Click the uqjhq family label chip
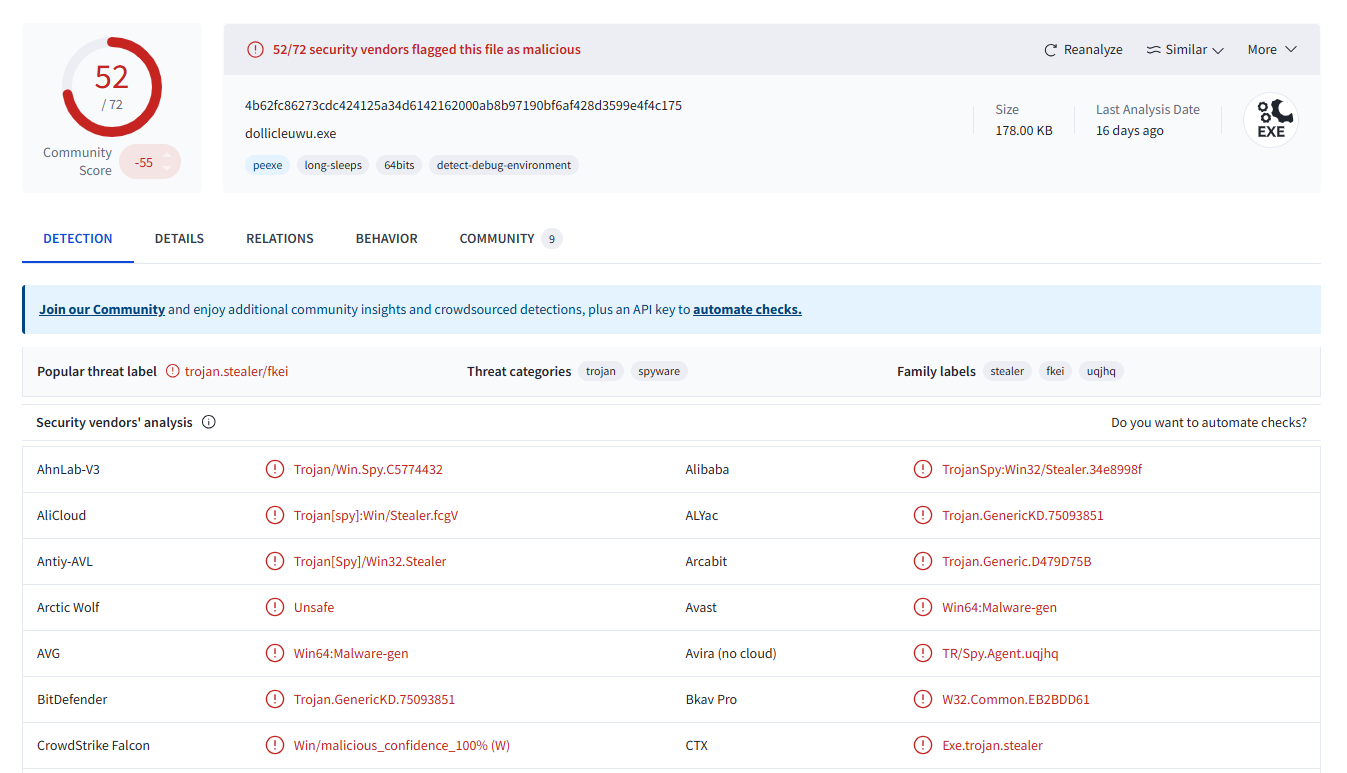Screen dimensions: 1347x773 coord(1101,371)
